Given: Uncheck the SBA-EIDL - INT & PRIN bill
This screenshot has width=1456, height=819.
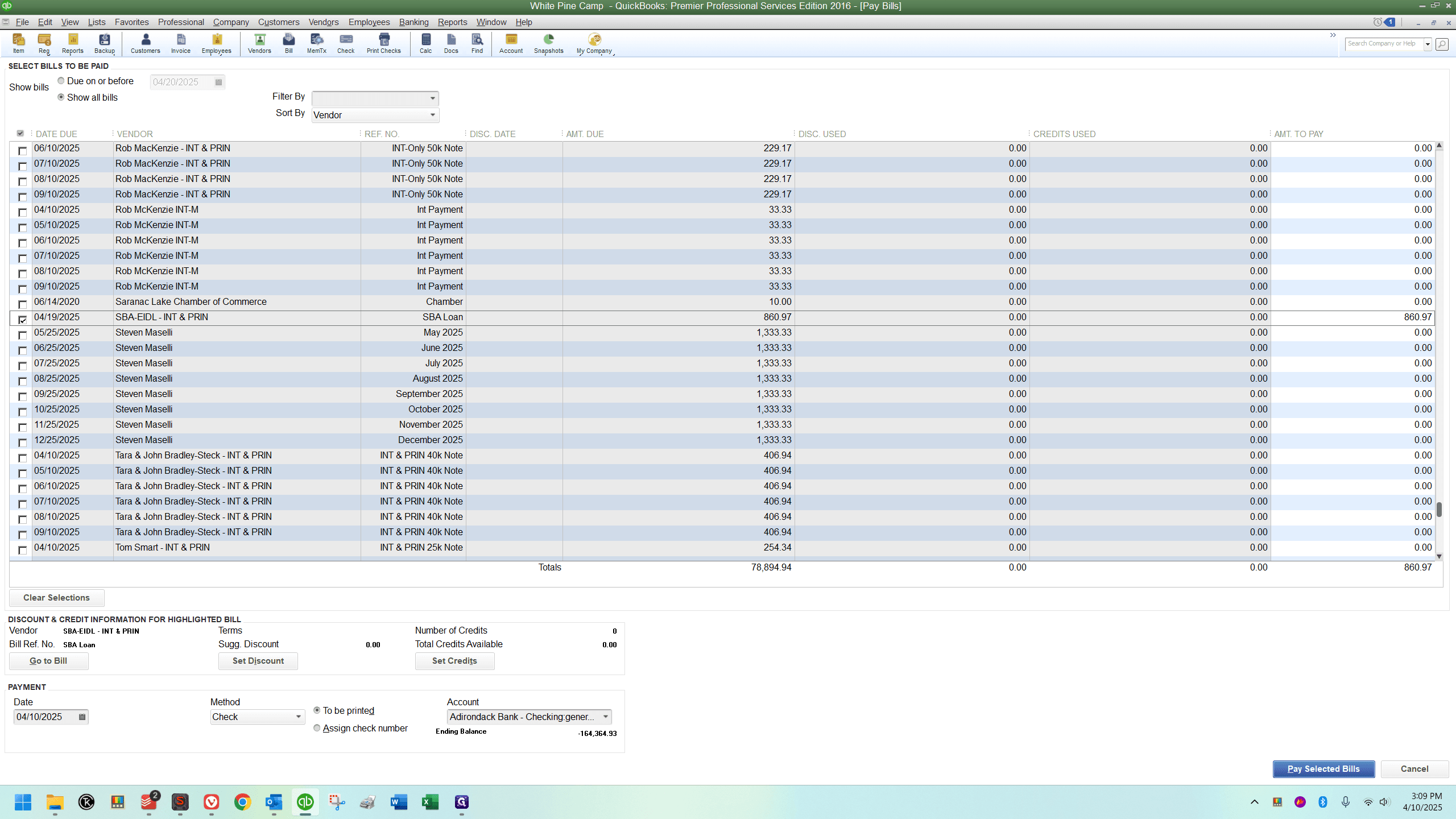Looking at the screenshot, I should click(x=23, y=320).
